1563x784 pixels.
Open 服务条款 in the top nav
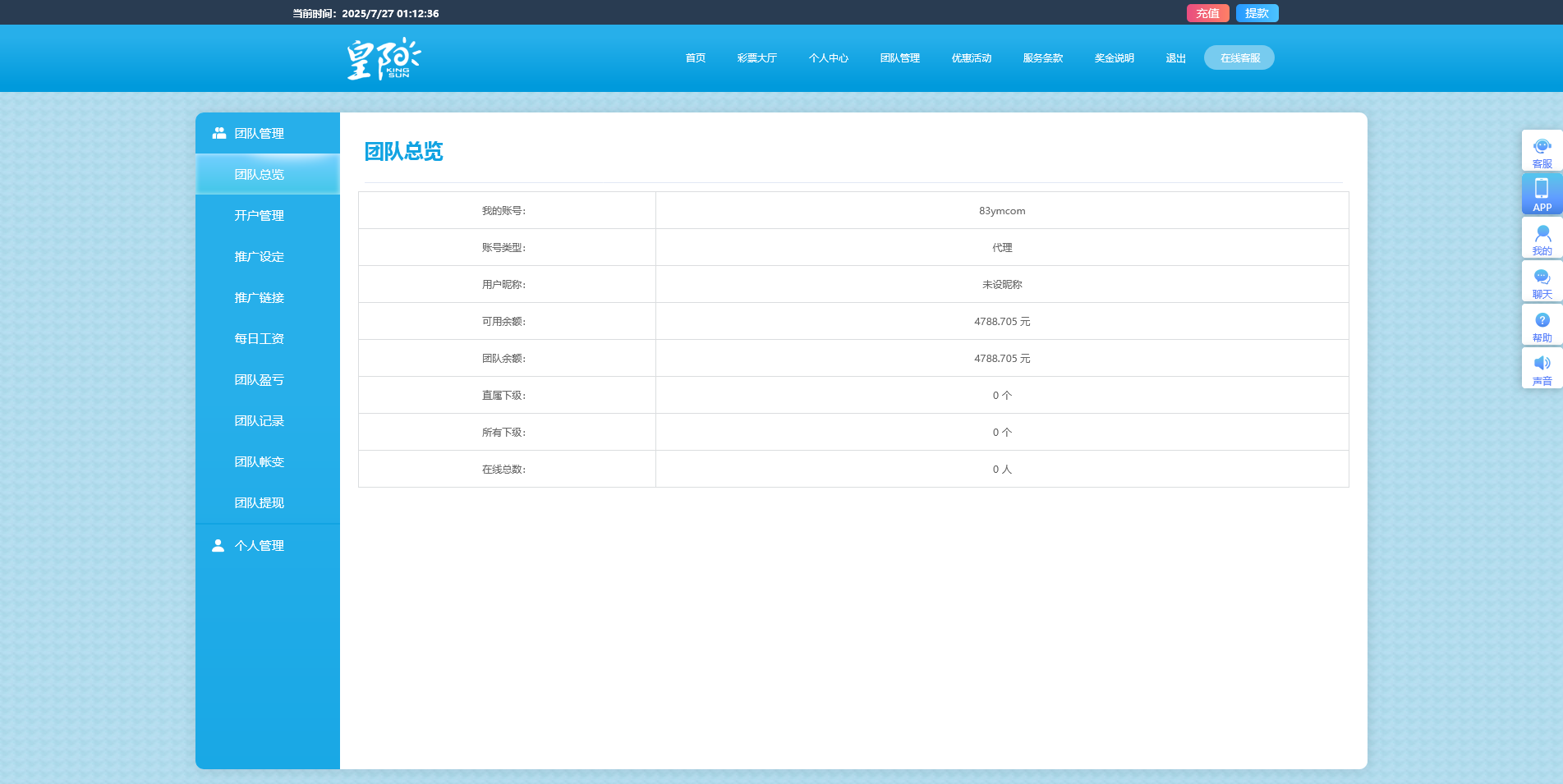(x=1042, y=58)
